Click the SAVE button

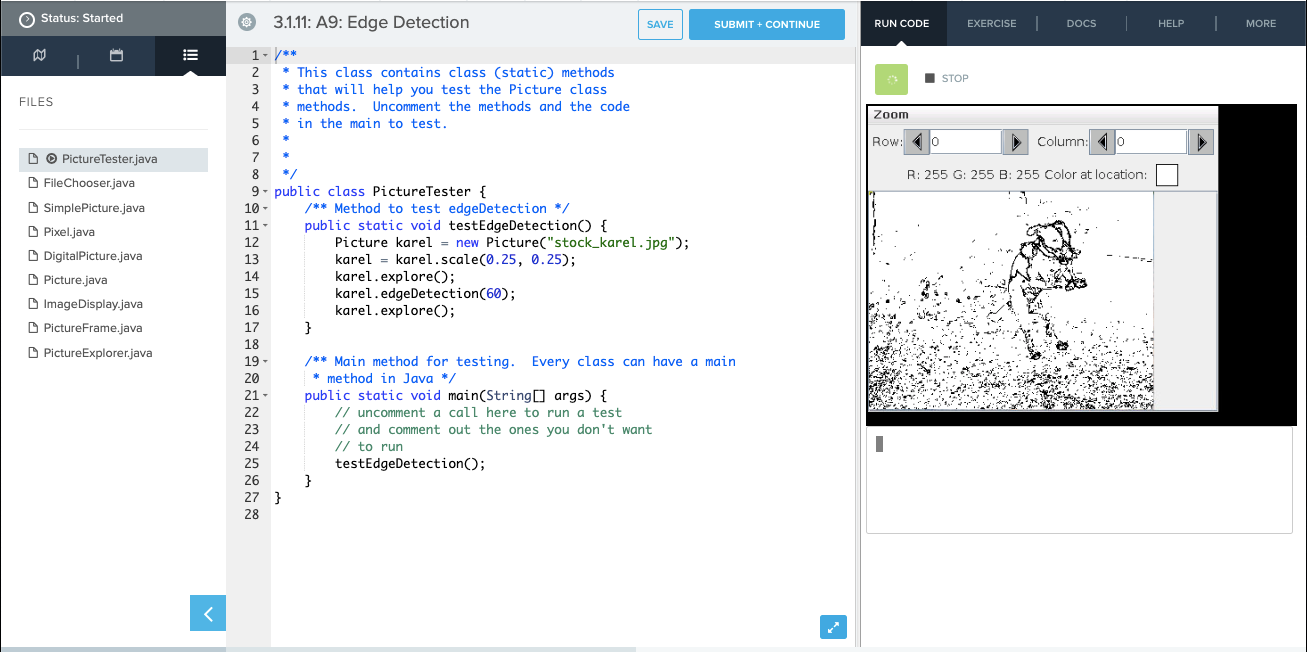pos(660,23)
